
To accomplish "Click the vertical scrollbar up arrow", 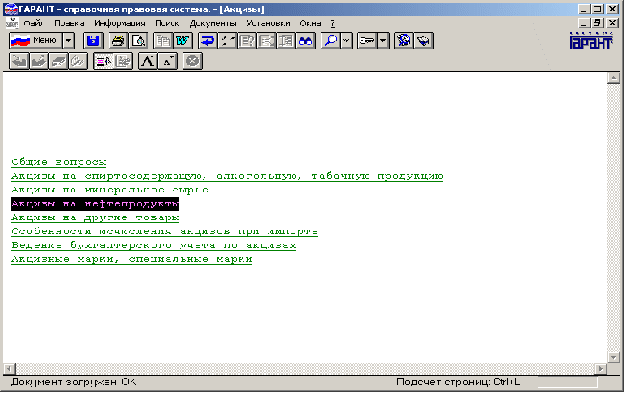I will point(613,78).
